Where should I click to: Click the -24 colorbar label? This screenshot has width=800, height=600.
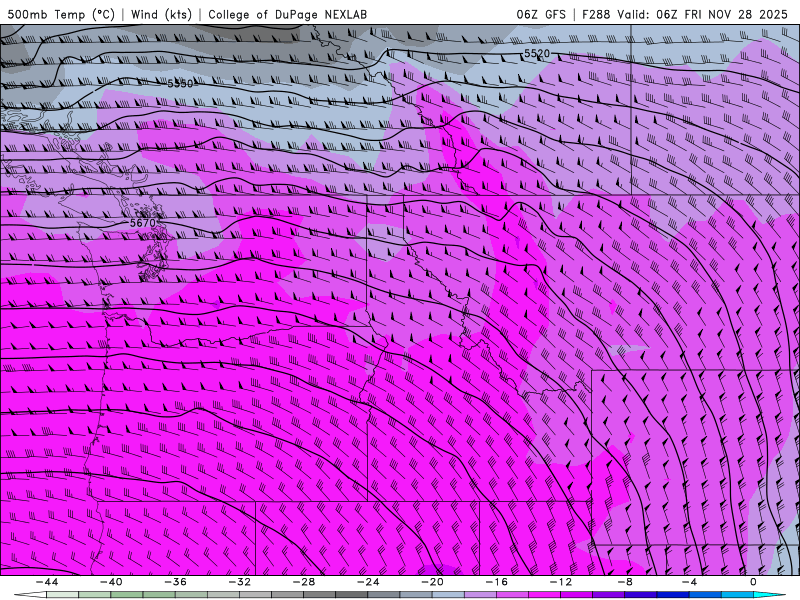click(x=368, y=582)
